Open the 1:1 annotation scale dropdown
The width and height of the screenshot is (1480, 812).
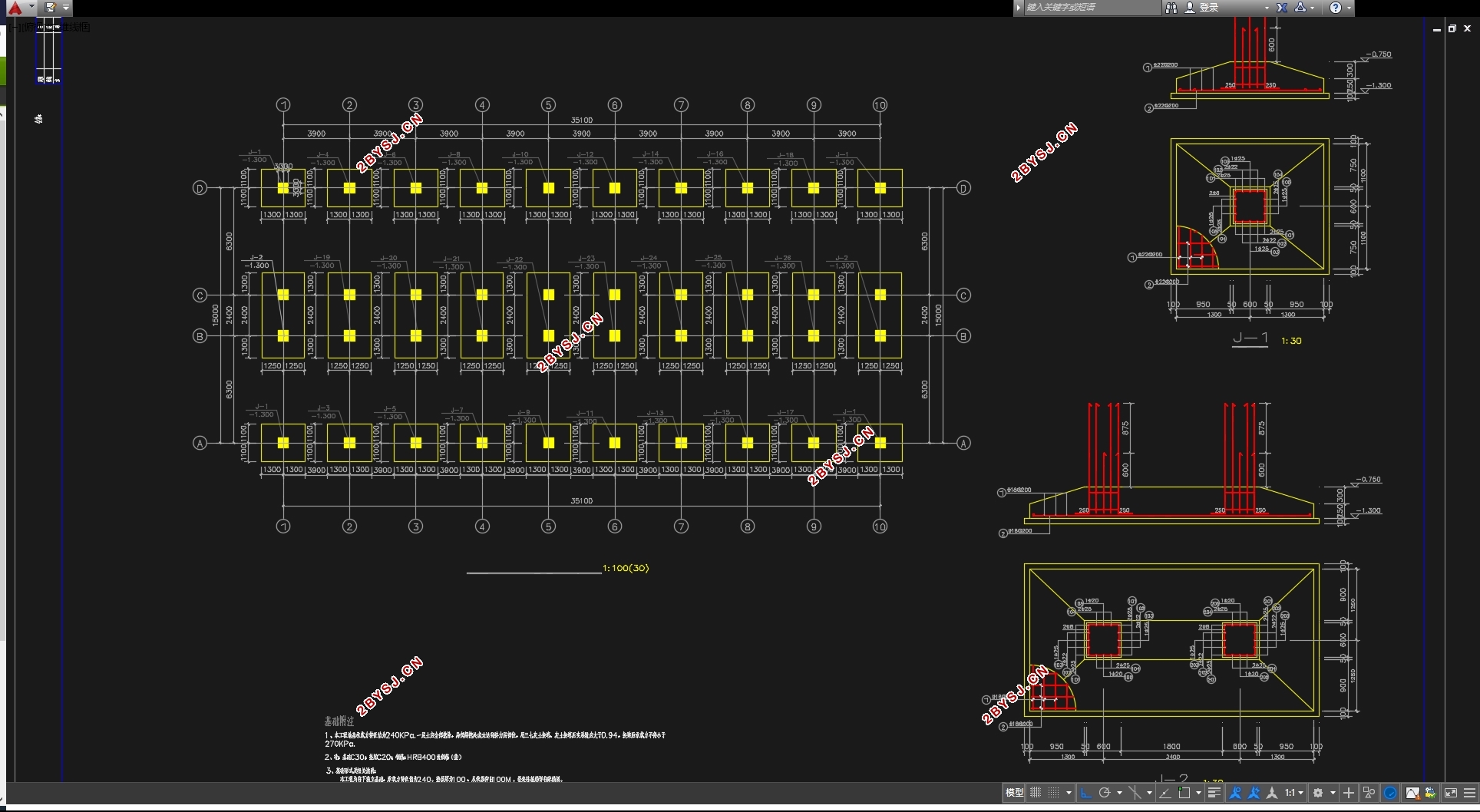(1294, 793)
